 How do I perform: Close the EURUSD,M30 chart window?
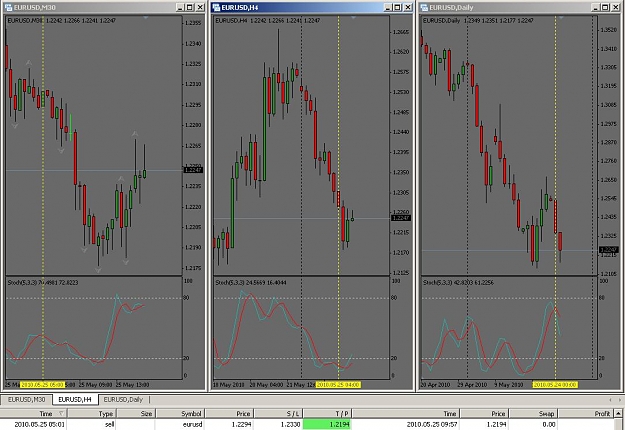tap(200, 7)
